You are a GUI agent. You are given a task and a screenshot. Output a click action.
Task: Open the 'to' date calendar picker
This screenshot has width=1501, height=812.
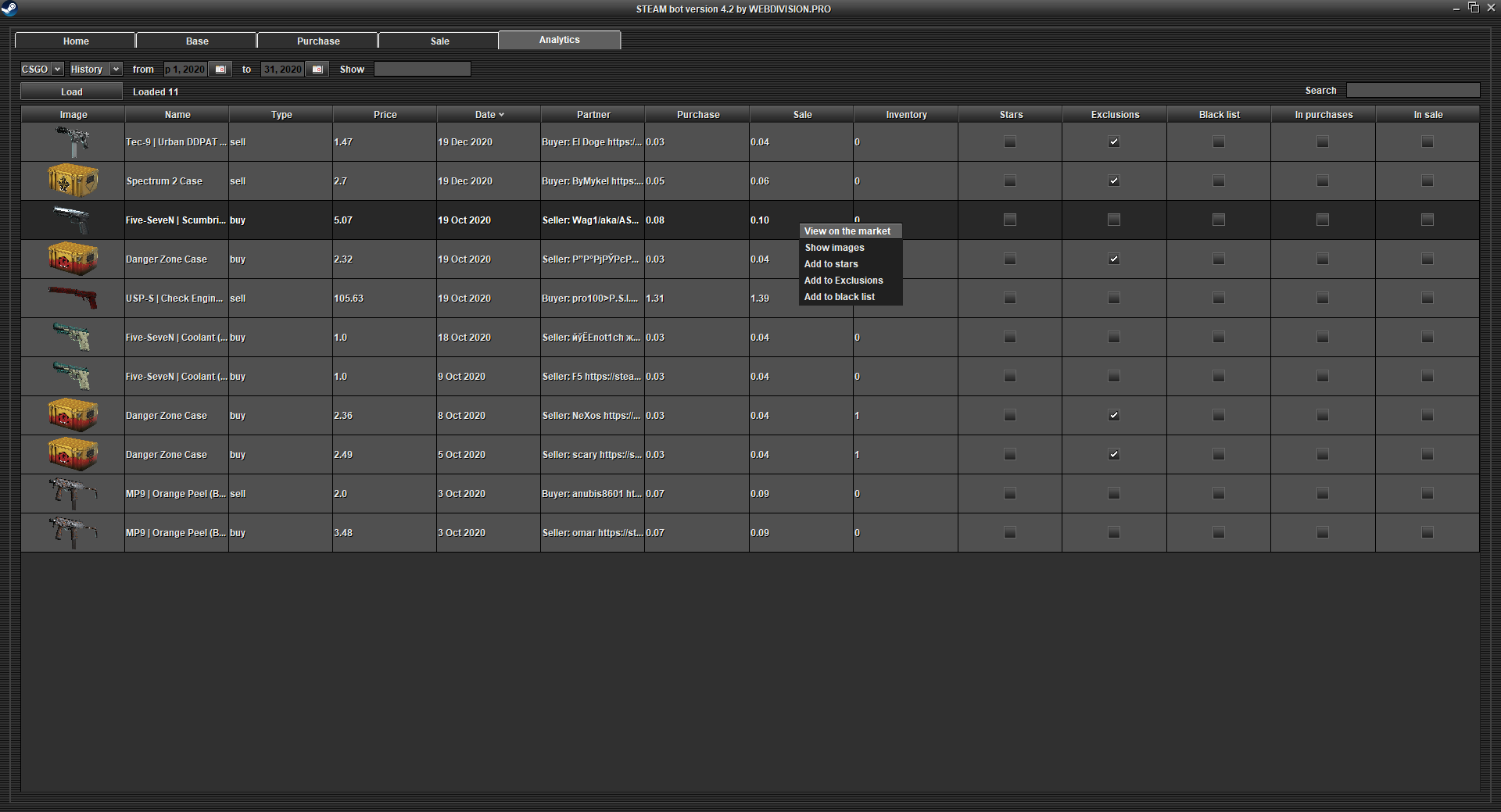(317, 70)
